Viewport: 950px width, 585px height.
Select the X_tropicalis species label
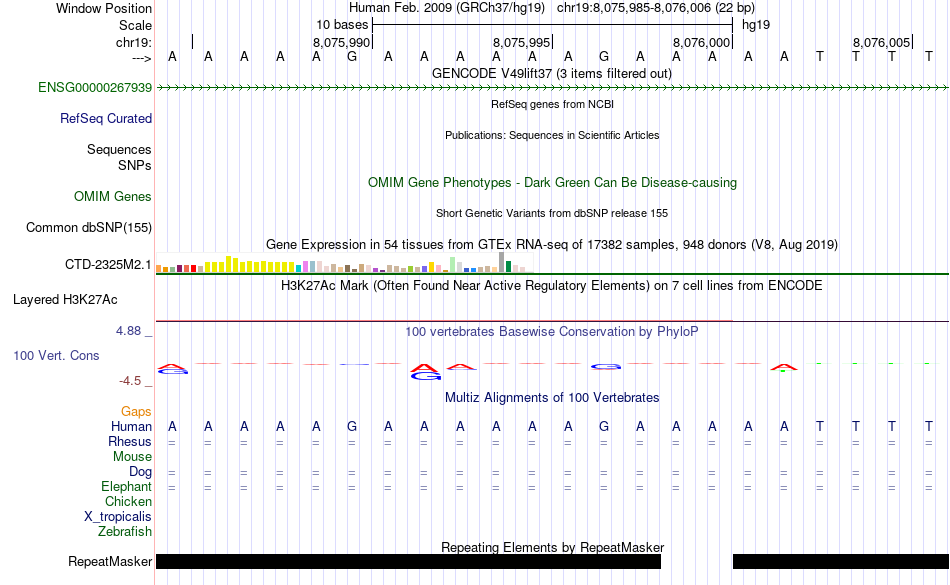(x=118, y=517)
